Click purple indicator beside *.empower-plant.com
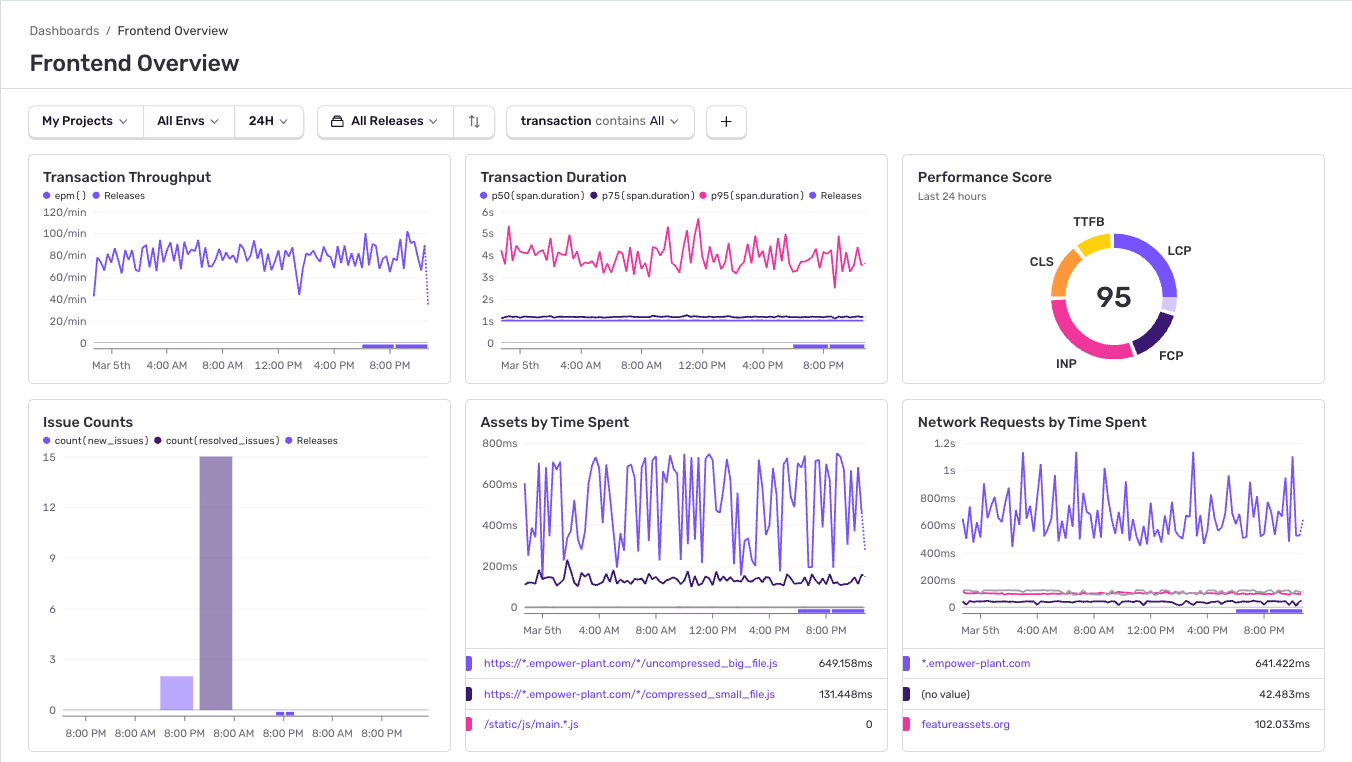Screen dimensions: 1352x762 tap(908, 663)
